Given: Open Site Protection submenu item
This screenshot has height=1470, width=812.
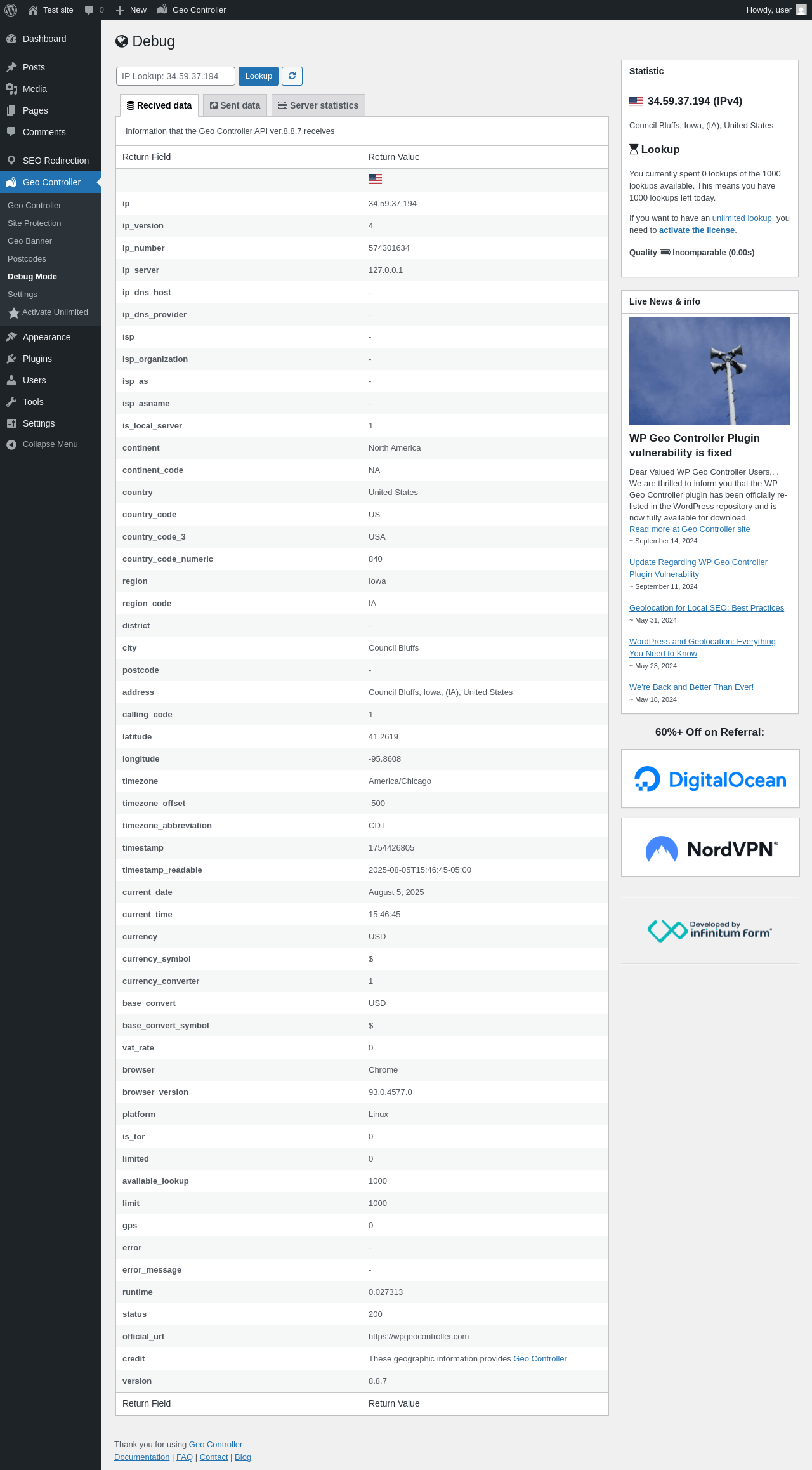Looking at the screenshot, I should click(x=51, y=223).
